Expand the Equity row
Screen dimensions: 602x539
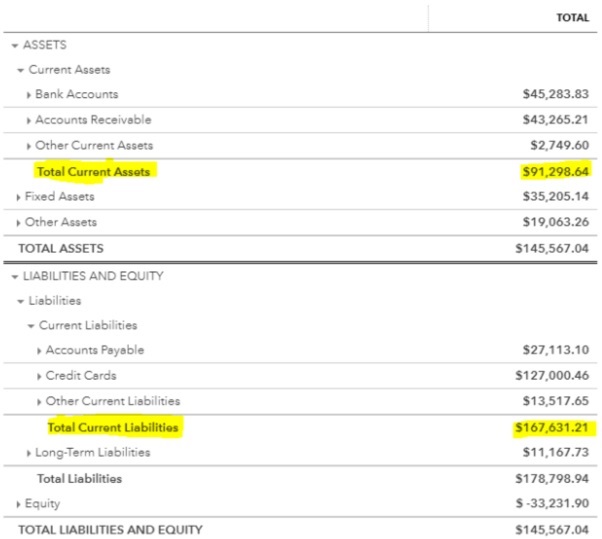tap(18, 504)
